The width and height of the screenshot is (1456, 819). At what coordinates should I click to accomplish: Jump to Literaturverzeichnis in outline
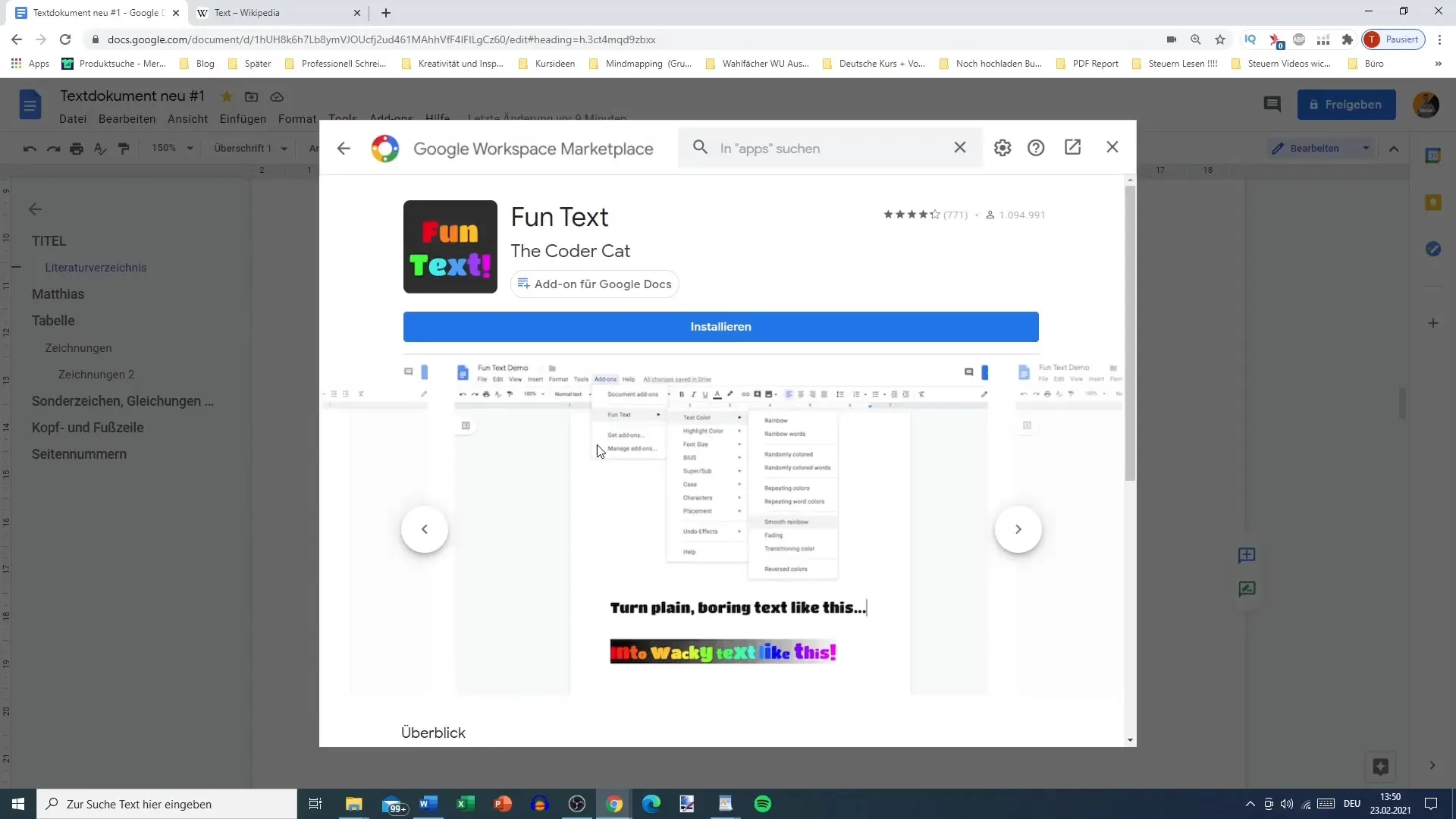(x=96, y=268)
